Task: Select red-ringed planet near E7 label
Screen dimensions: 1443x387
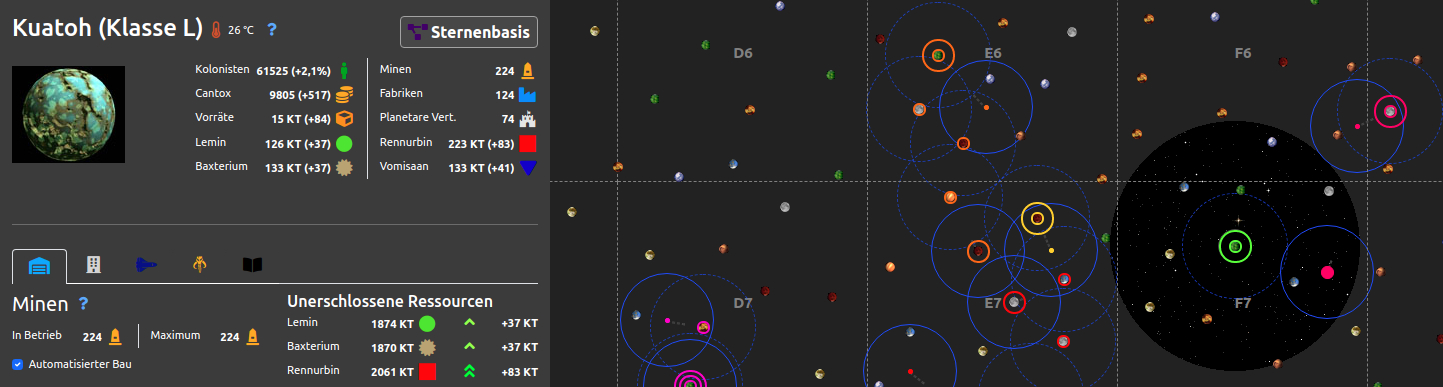Action: (1014, 301)
